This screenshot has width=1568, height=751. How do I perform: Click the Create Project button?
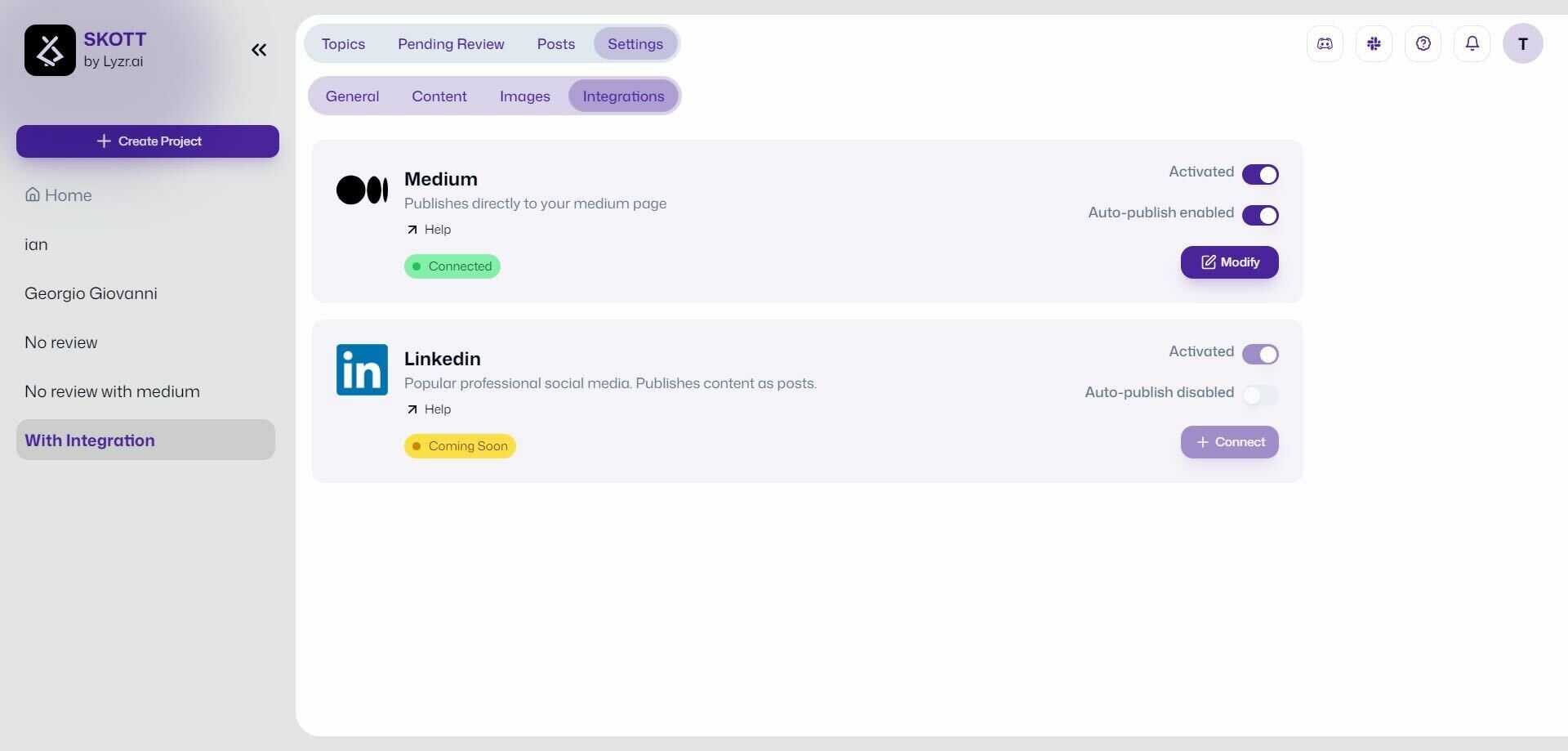(148, 141)
